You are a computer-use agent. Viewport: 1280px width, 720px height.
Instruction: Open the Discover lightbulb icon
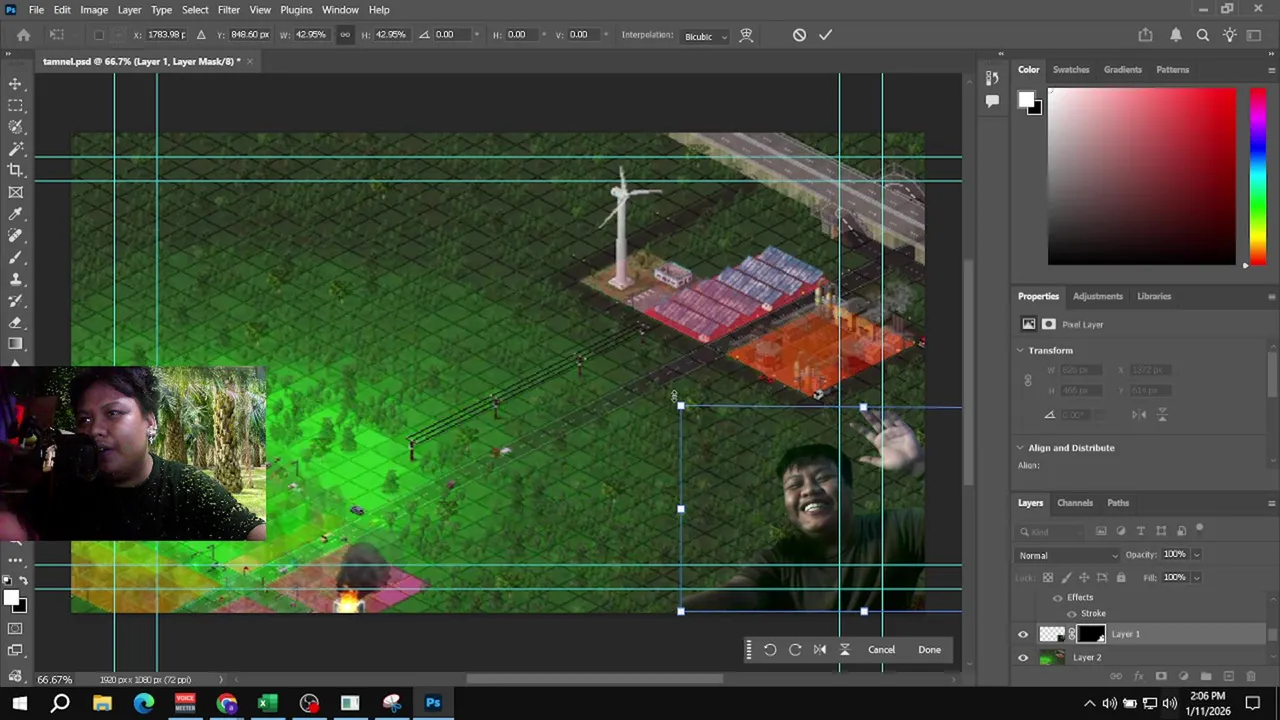(1229, 35)
